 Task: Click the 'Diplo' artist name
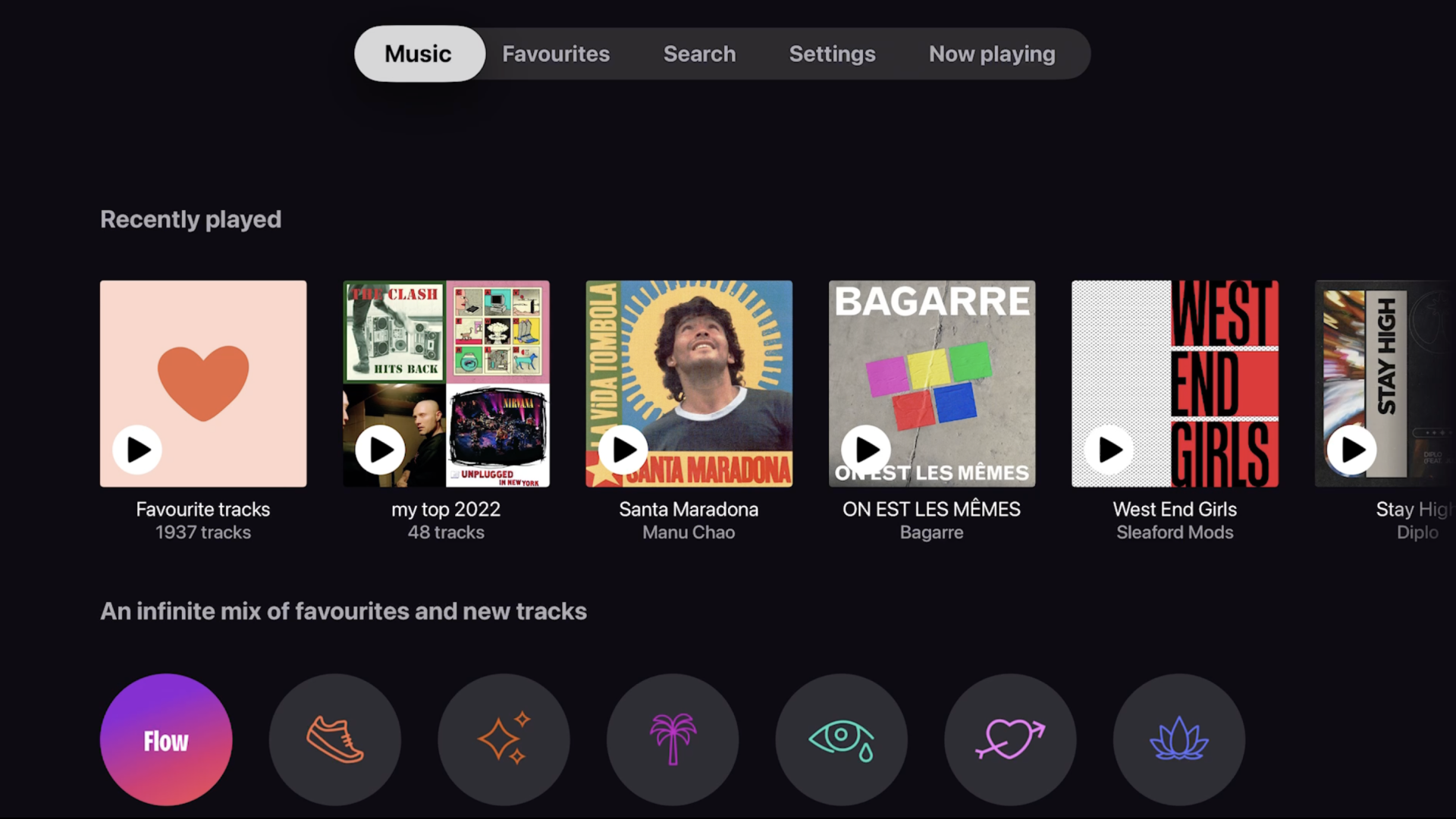click(x=1417, y=533)
